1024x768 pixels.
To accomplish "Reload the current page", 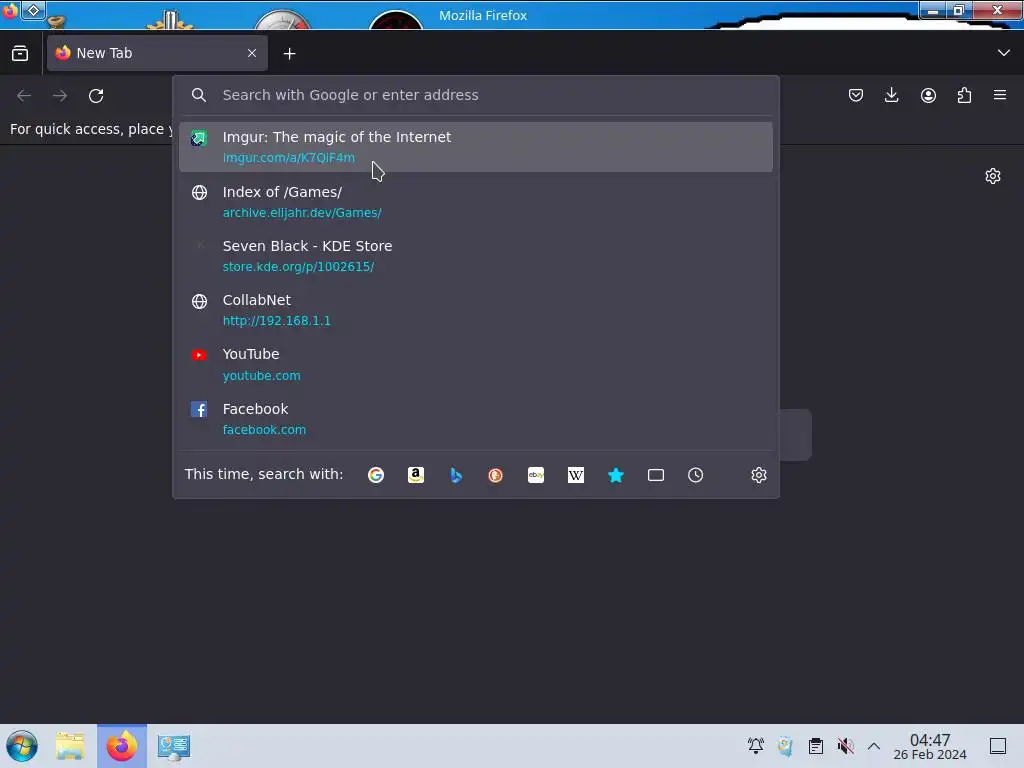I will tap(96, 96).
